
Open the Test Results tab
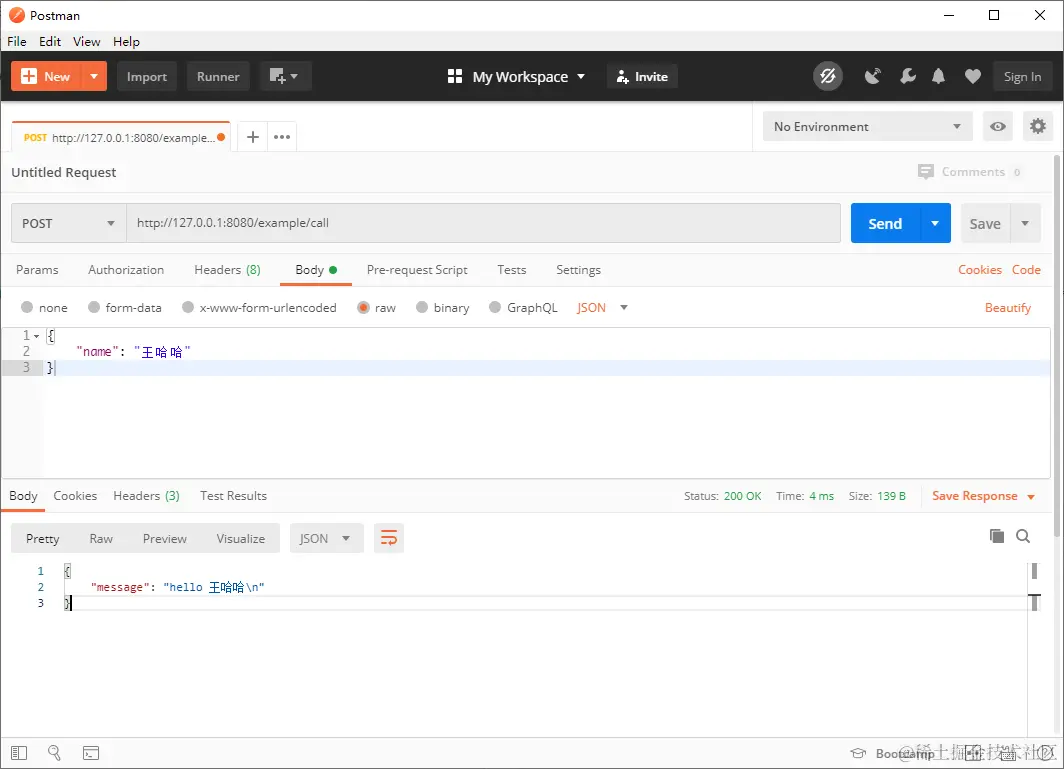(233, 495)
